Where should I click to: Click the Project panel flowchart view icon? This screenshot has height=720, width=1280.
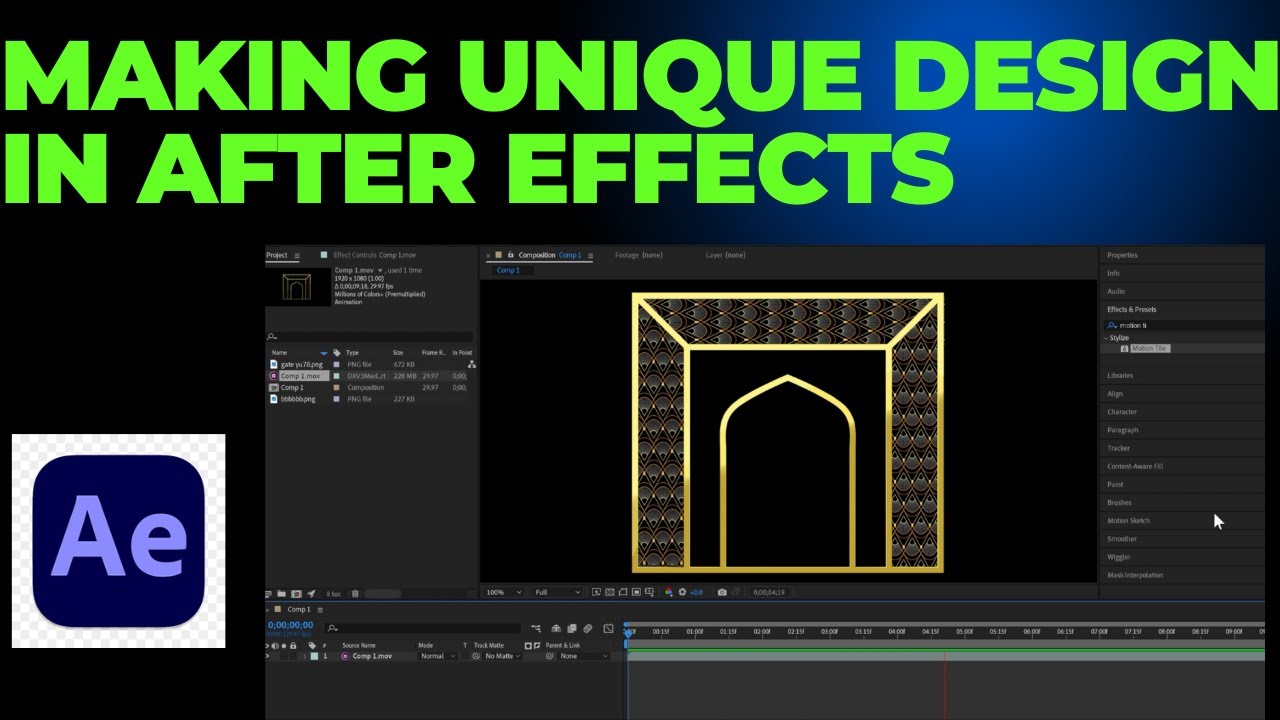[x=471, y=365]
